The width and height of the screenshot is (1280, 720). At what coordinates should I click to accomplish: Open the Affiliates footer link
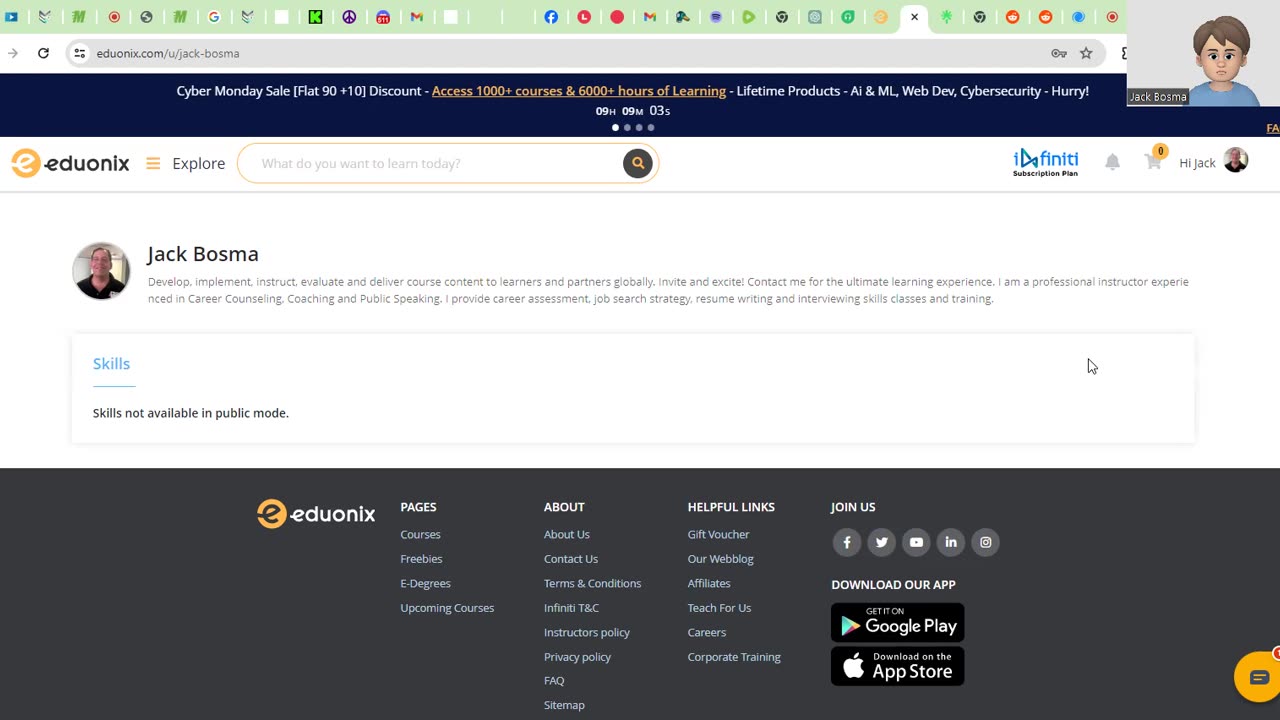[x=709, y=583]
